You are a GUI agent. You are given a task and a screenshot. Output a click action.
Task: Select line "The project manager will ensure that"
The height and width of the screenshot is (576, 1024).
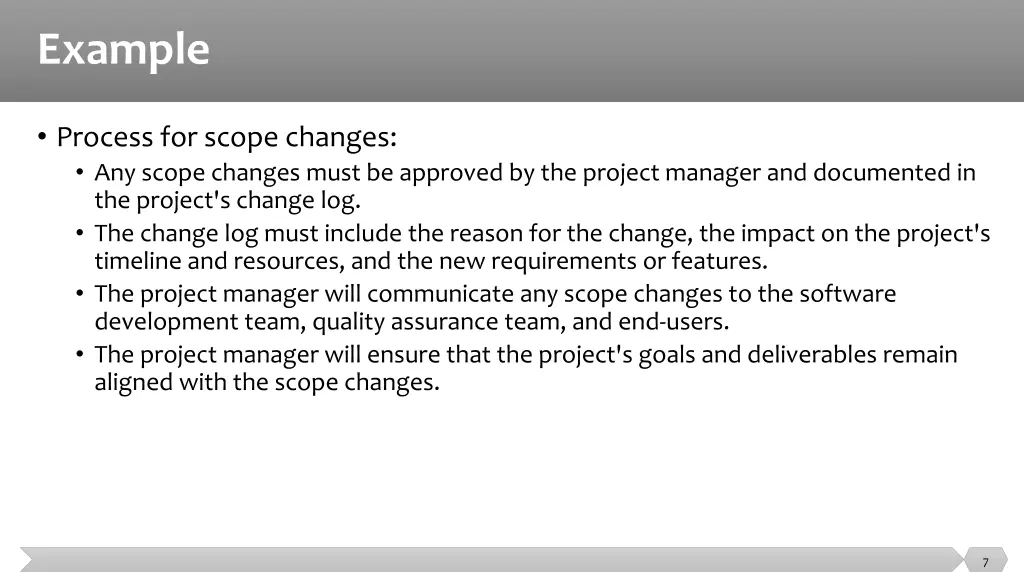(526, 355)
